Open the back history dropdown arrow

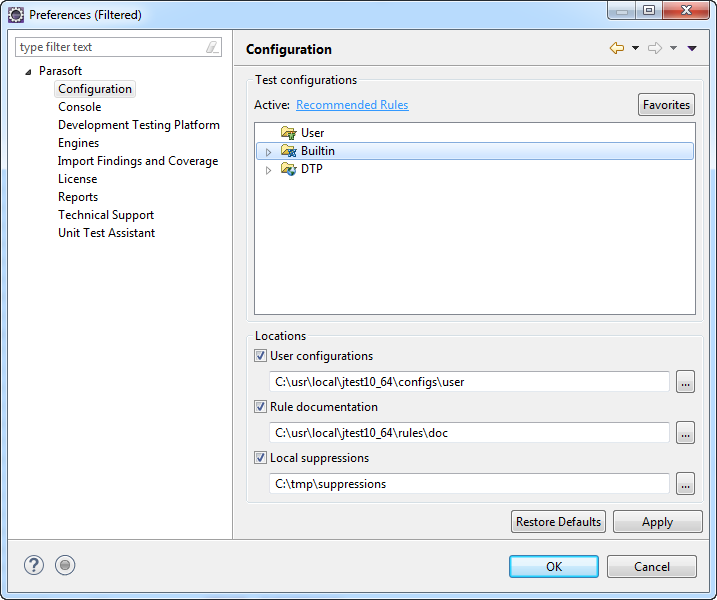click(636, 48)
